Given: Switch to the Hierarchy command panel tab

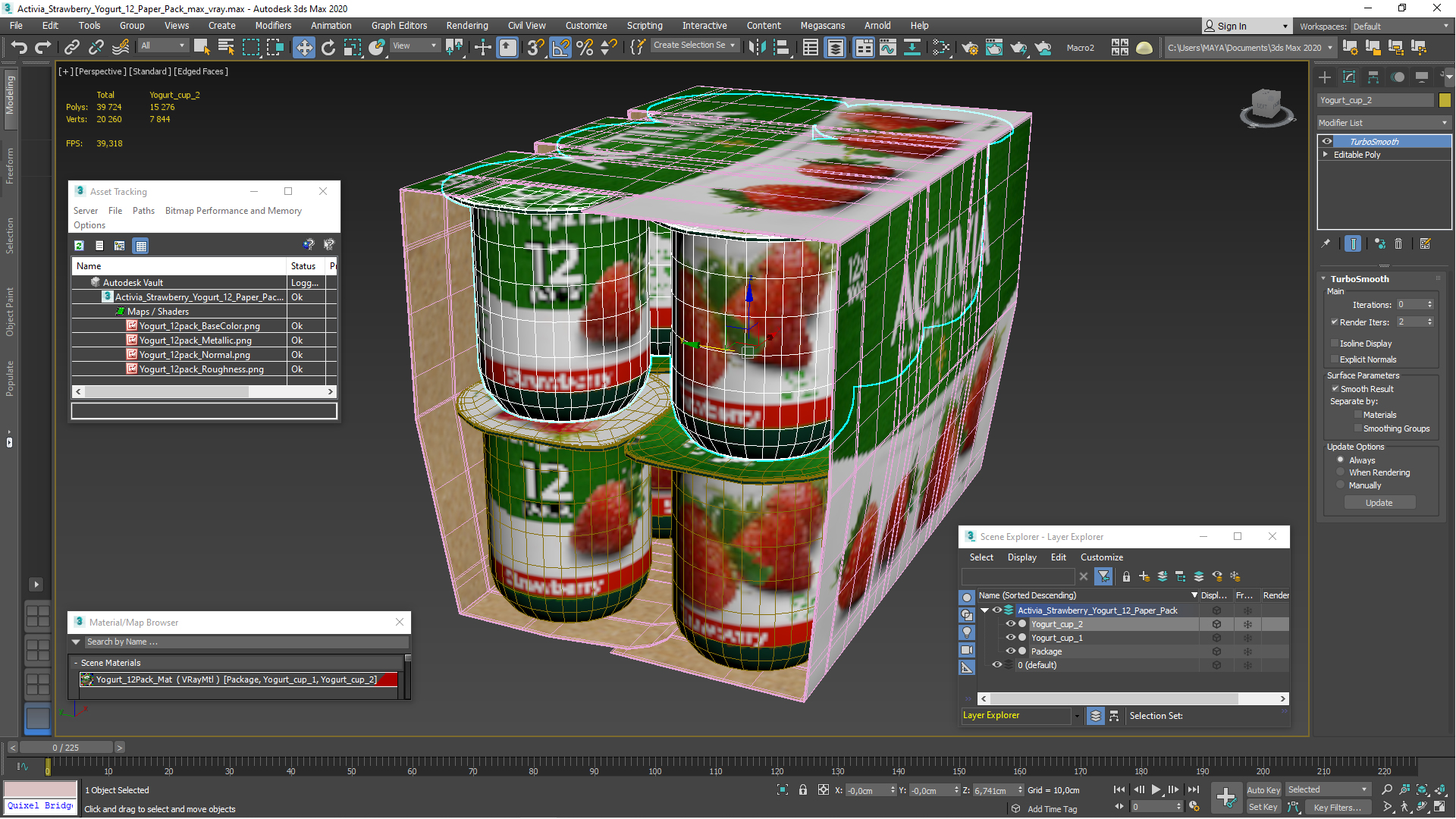Looking at the screenshot, I should 1373,77.
